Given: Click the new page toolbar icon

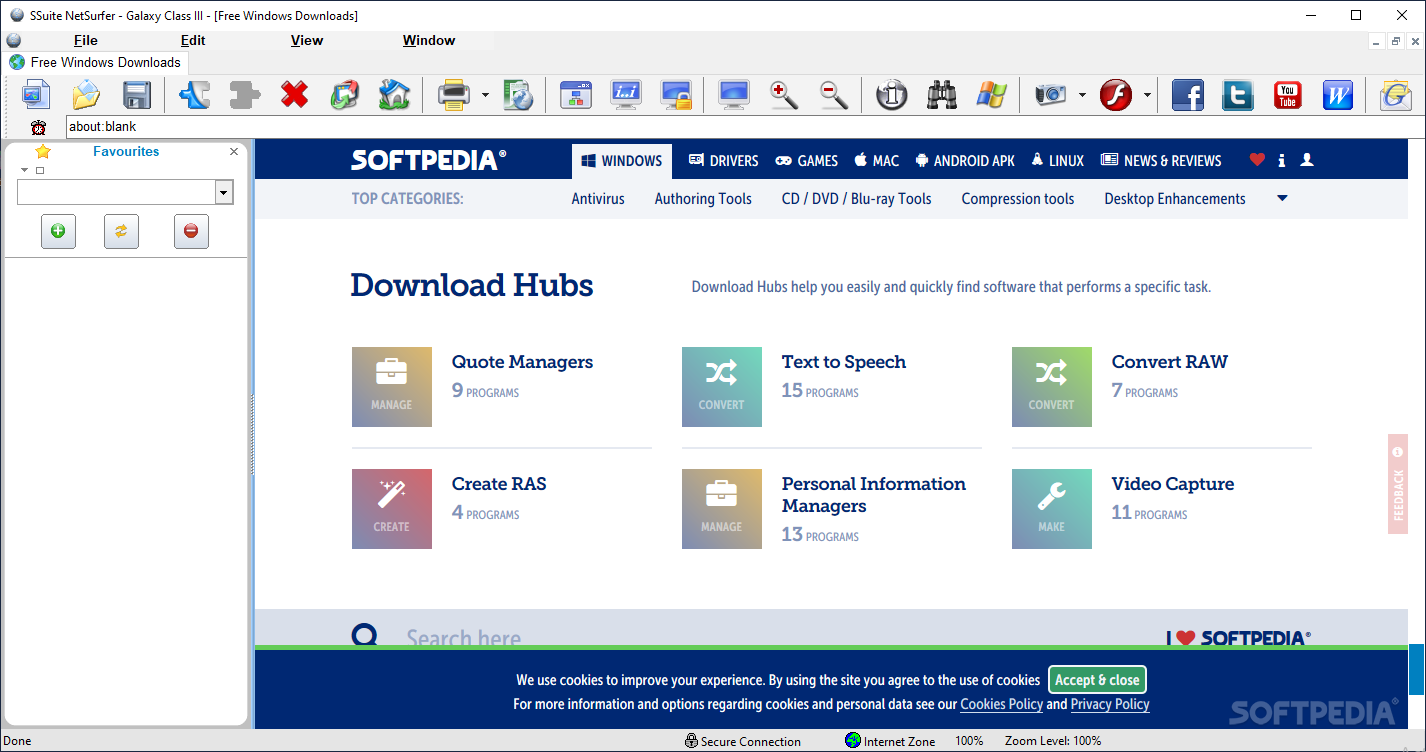Looking at the screenshot, I should [x=36, y=96].
